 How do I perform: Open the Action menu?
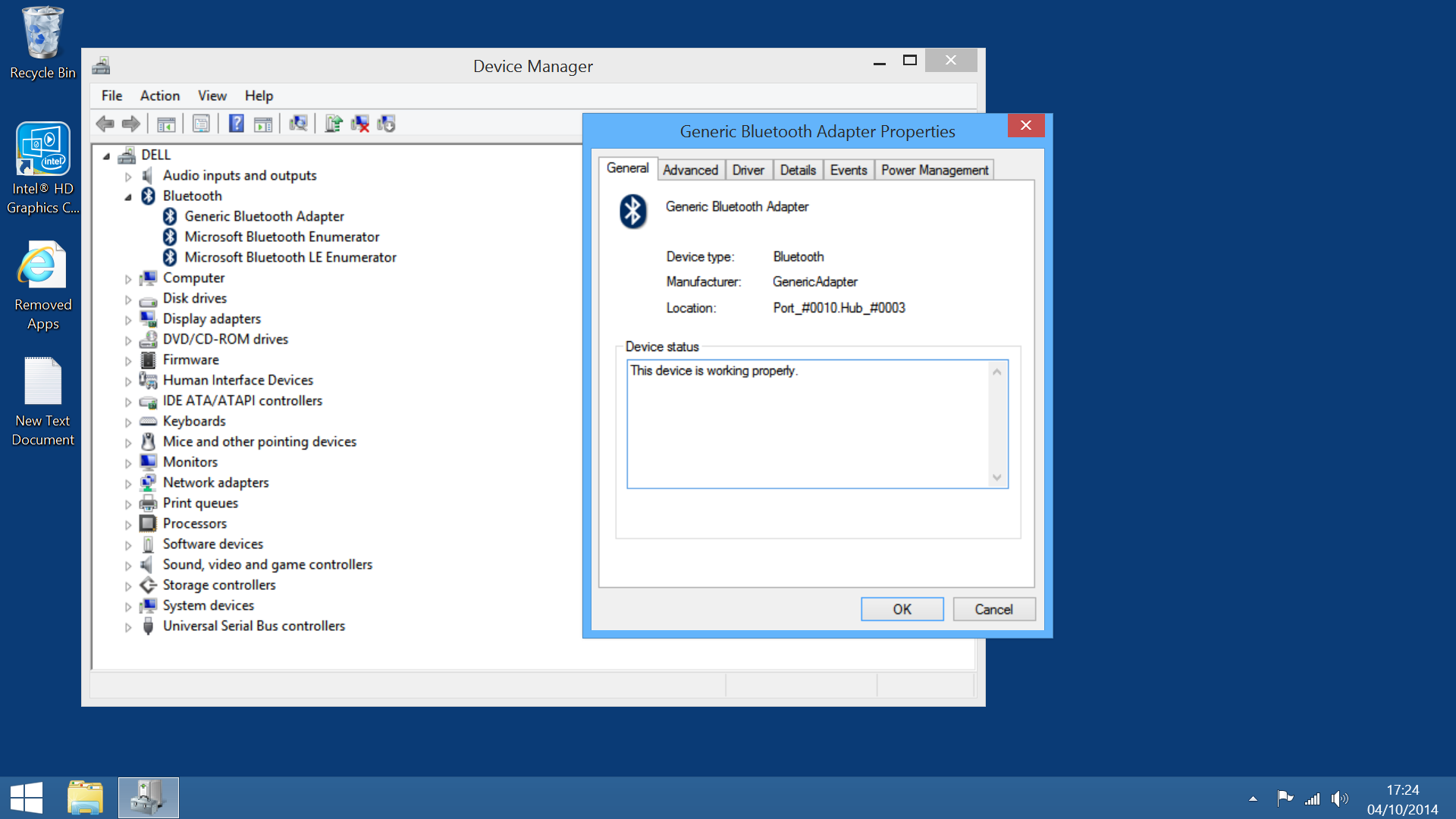click(159, 96)
